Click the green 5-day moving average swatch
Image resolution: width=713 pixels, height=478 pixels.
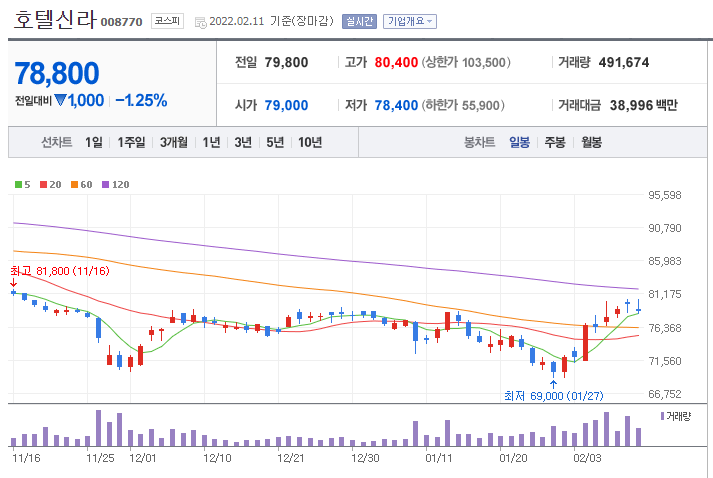pyautogui.click(x=18, y=185)
